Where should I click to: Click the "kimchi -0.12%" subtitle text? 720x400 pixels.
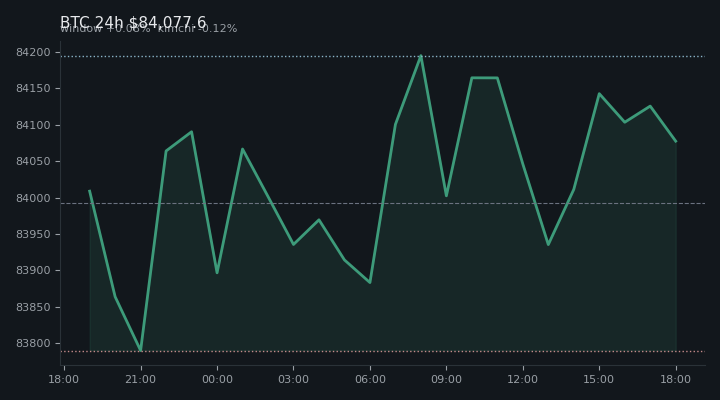tap(197, 28)
